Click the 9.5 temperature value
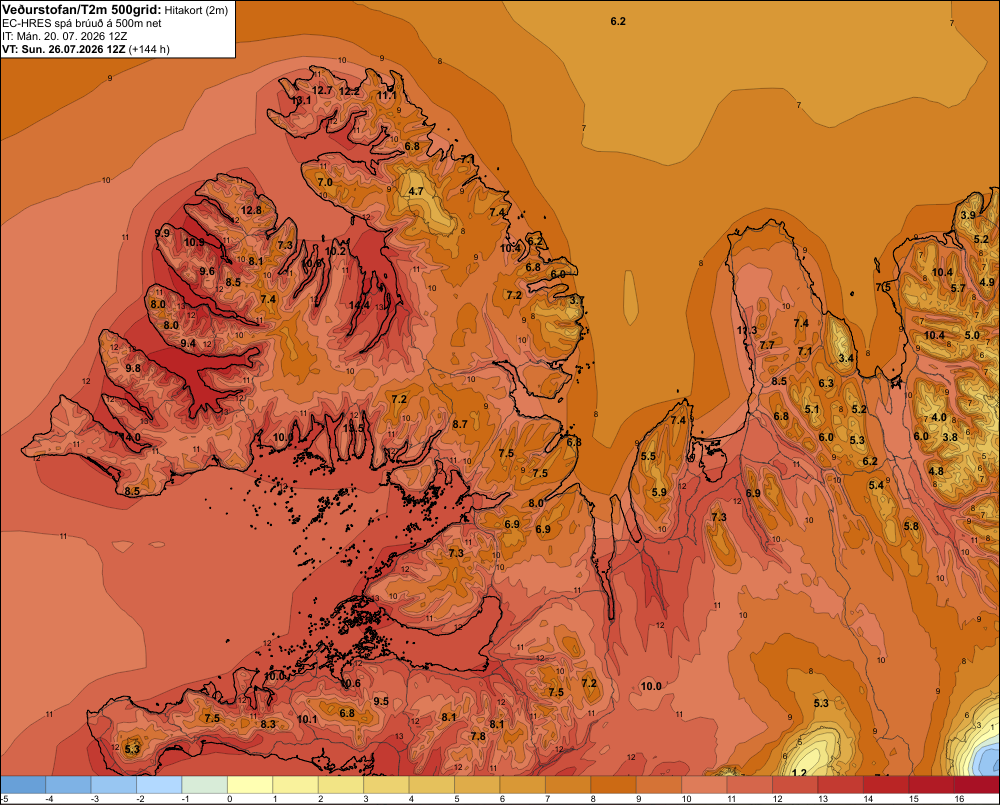Viewport: 1000px width, 805px height. tap(381, 701)
